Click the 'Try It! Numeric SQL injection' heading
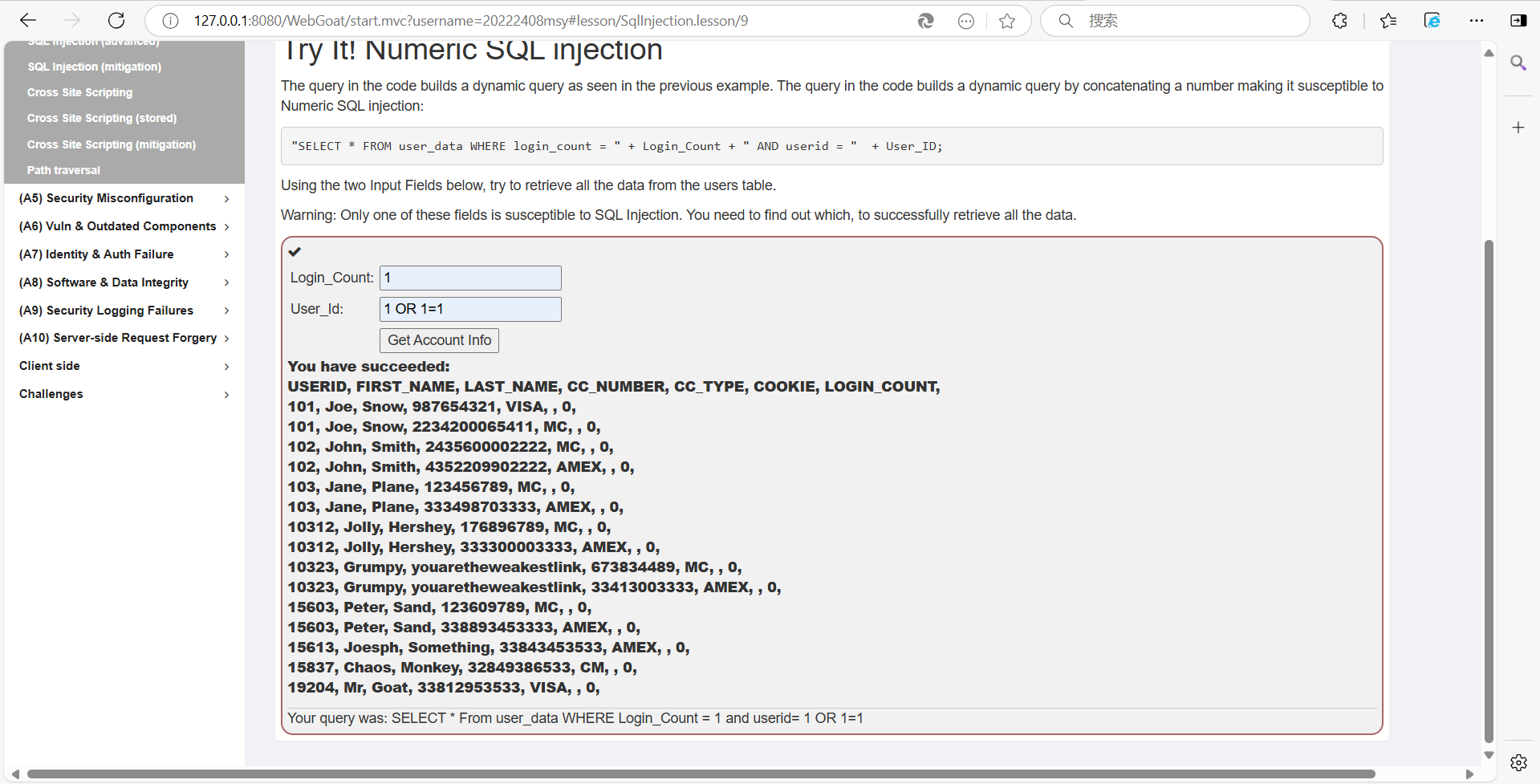The height and width of the screenshot is (784, 1540). coord(472,51)
